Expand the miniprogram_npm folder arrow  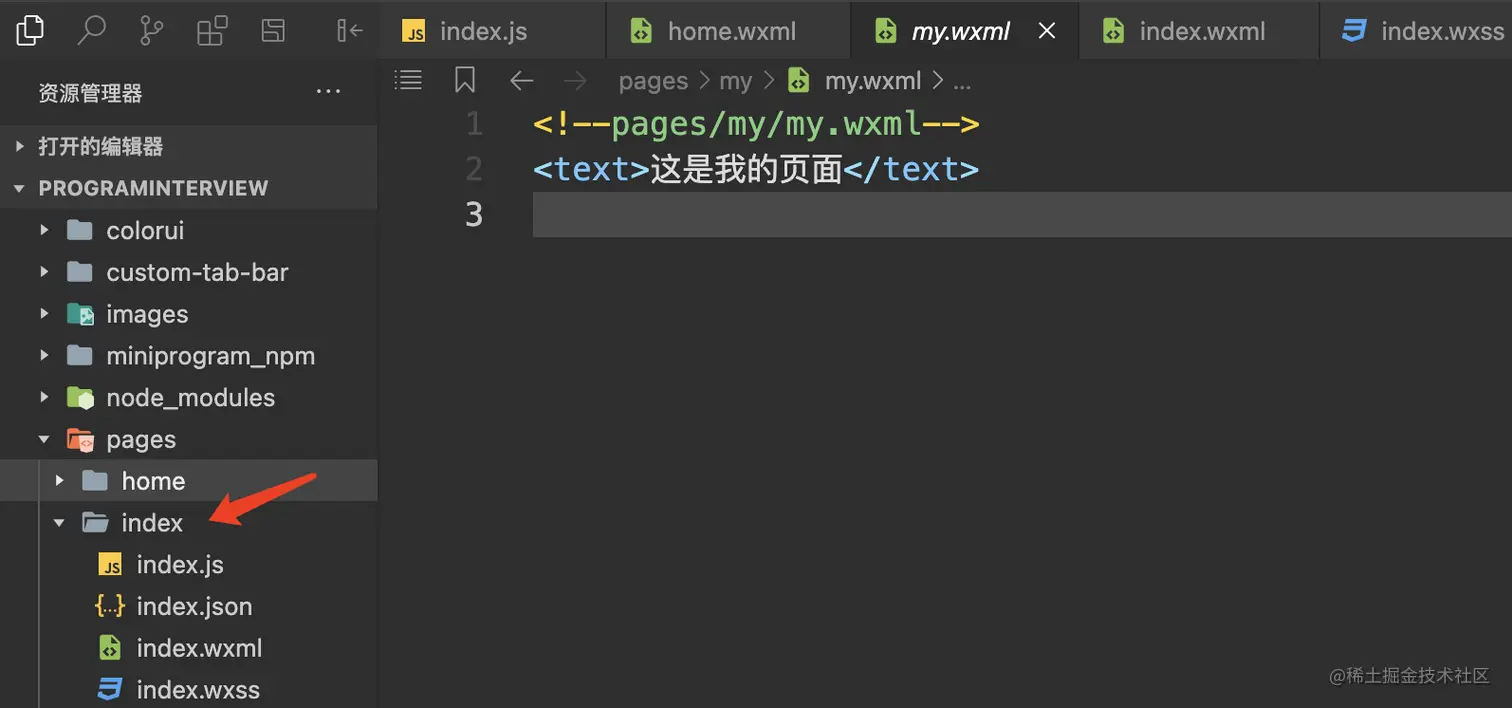(44, 356)
